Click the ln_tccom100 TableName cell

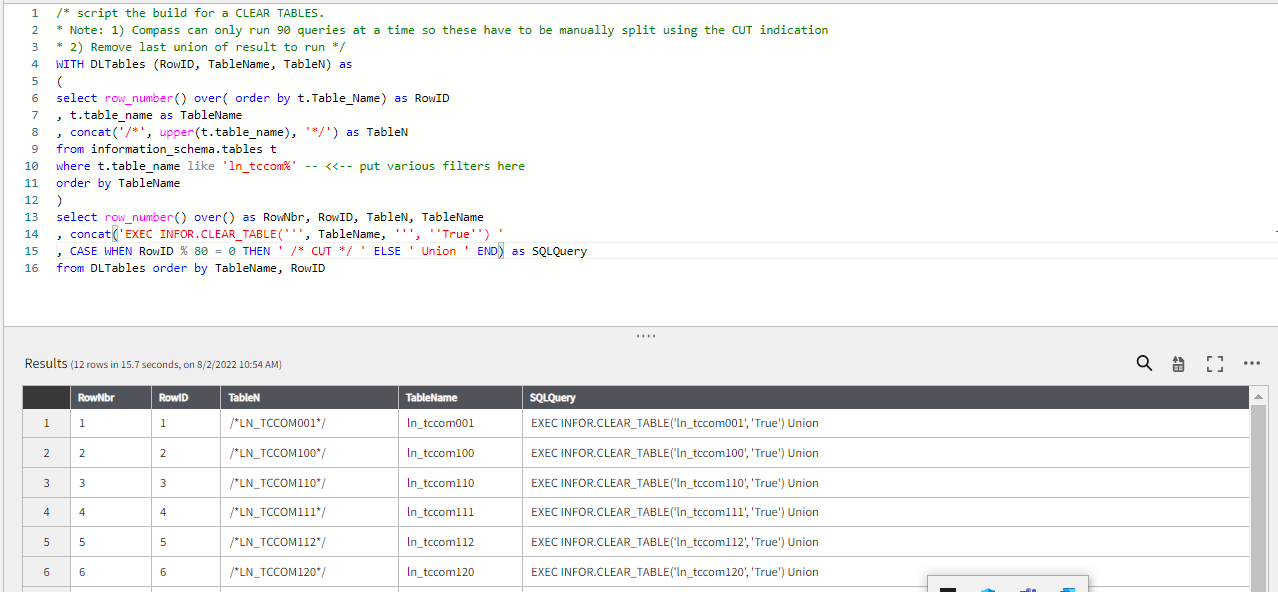click(460, 453)
